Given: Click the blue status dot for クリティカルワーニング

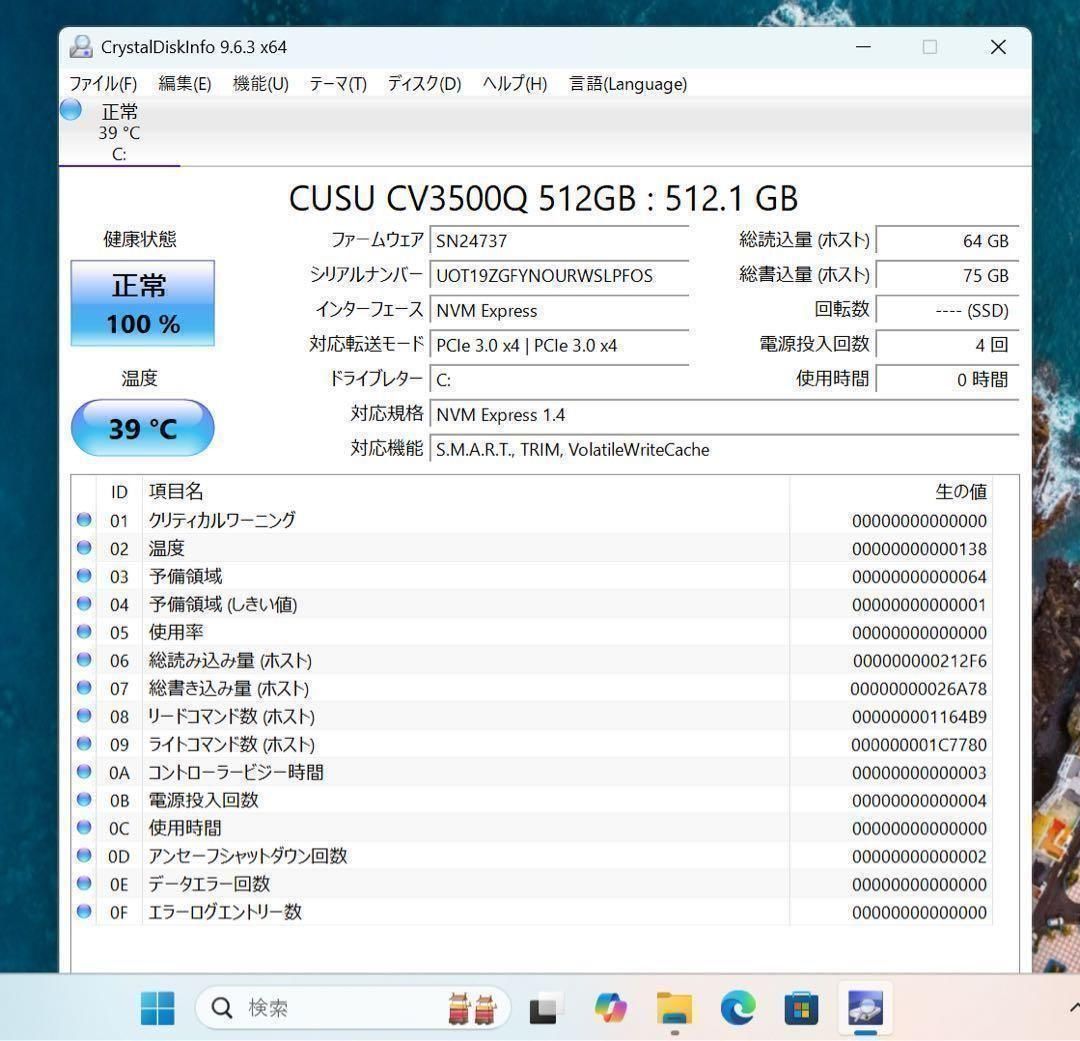Looking at the screenshot, I should coord(84,520).
